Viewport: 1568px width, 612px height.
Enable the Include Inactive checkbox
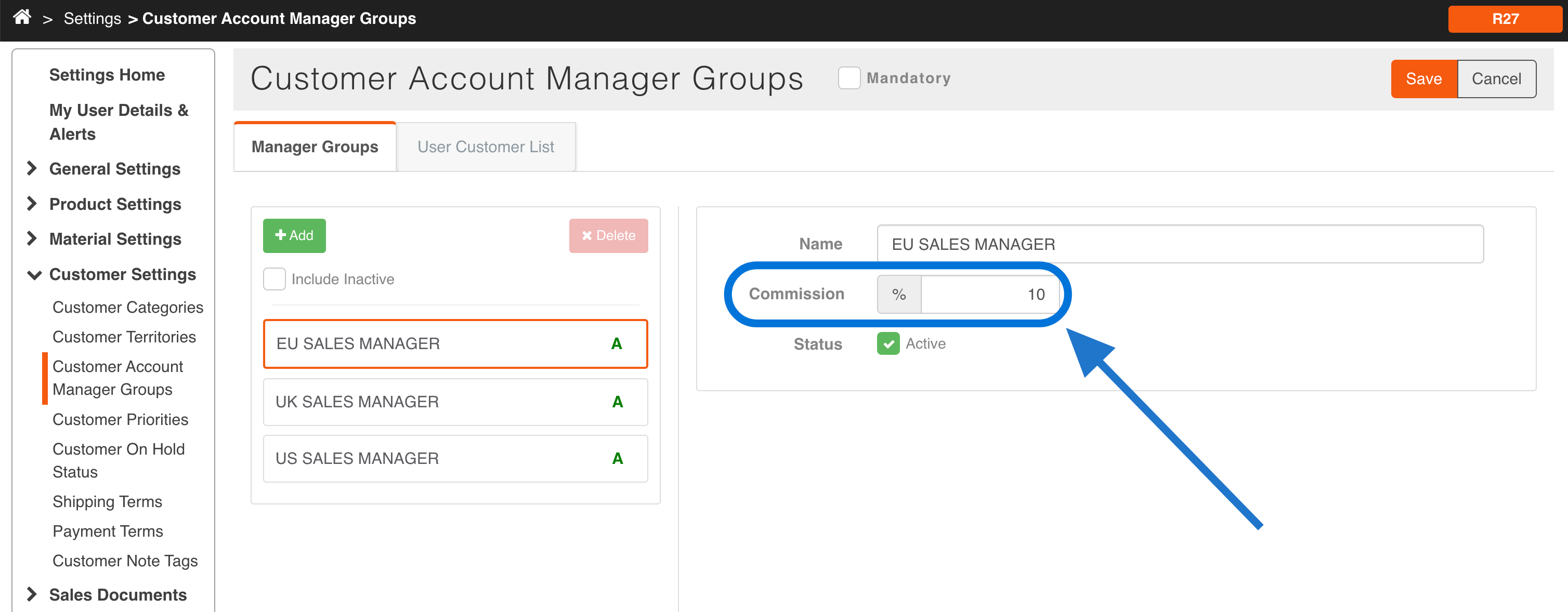pos(274,279)
